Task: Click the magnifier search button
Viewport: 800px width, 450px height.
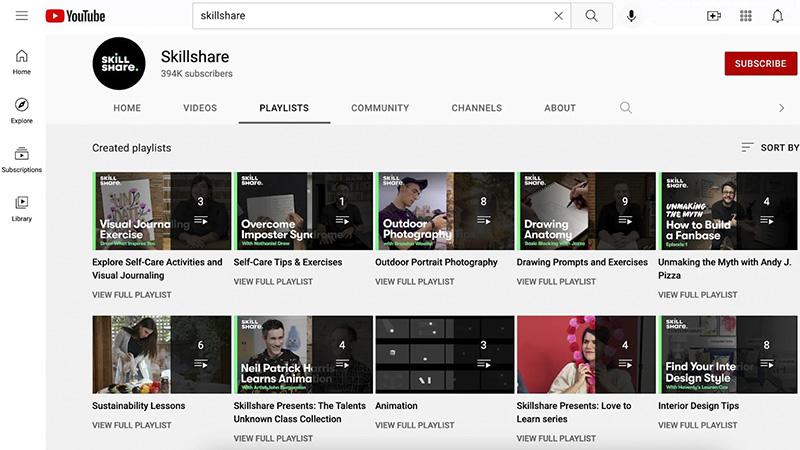Action: point(592,16)
